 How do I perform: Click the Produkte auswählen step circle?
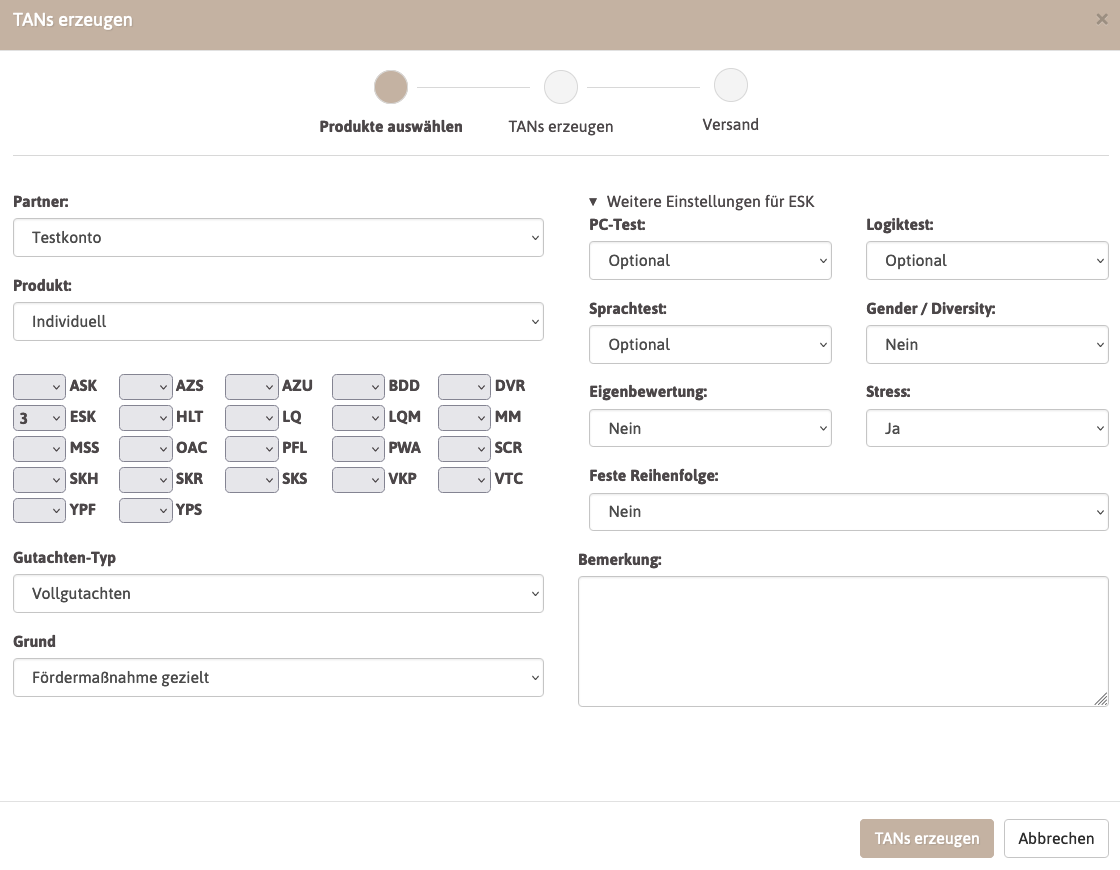[391, 87]
